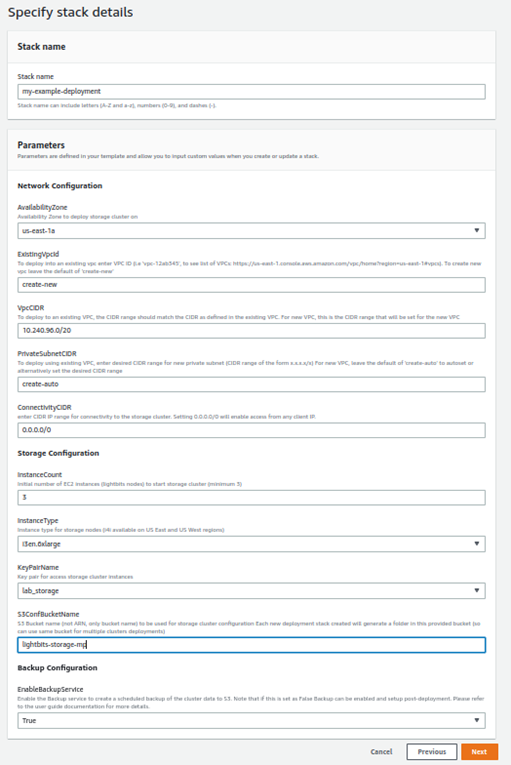Click the Previous button

(431, 752)
